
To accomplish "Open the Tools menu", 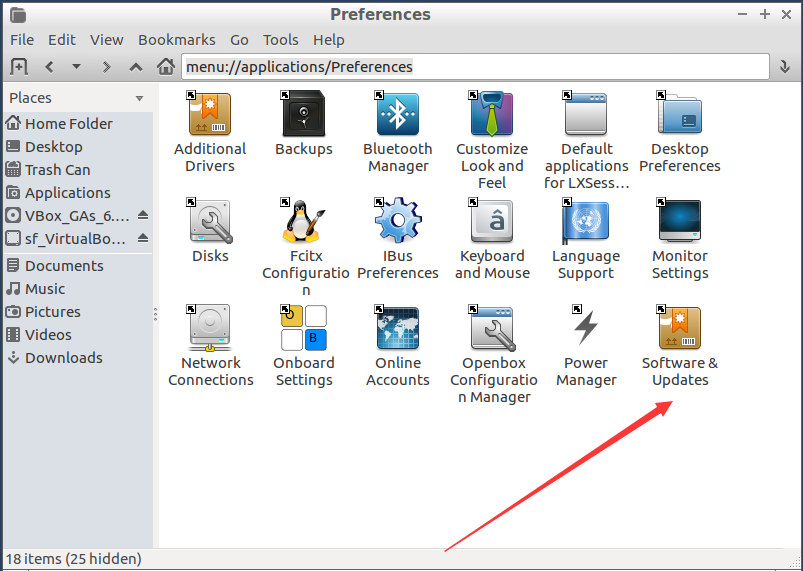I will point(281,40).
